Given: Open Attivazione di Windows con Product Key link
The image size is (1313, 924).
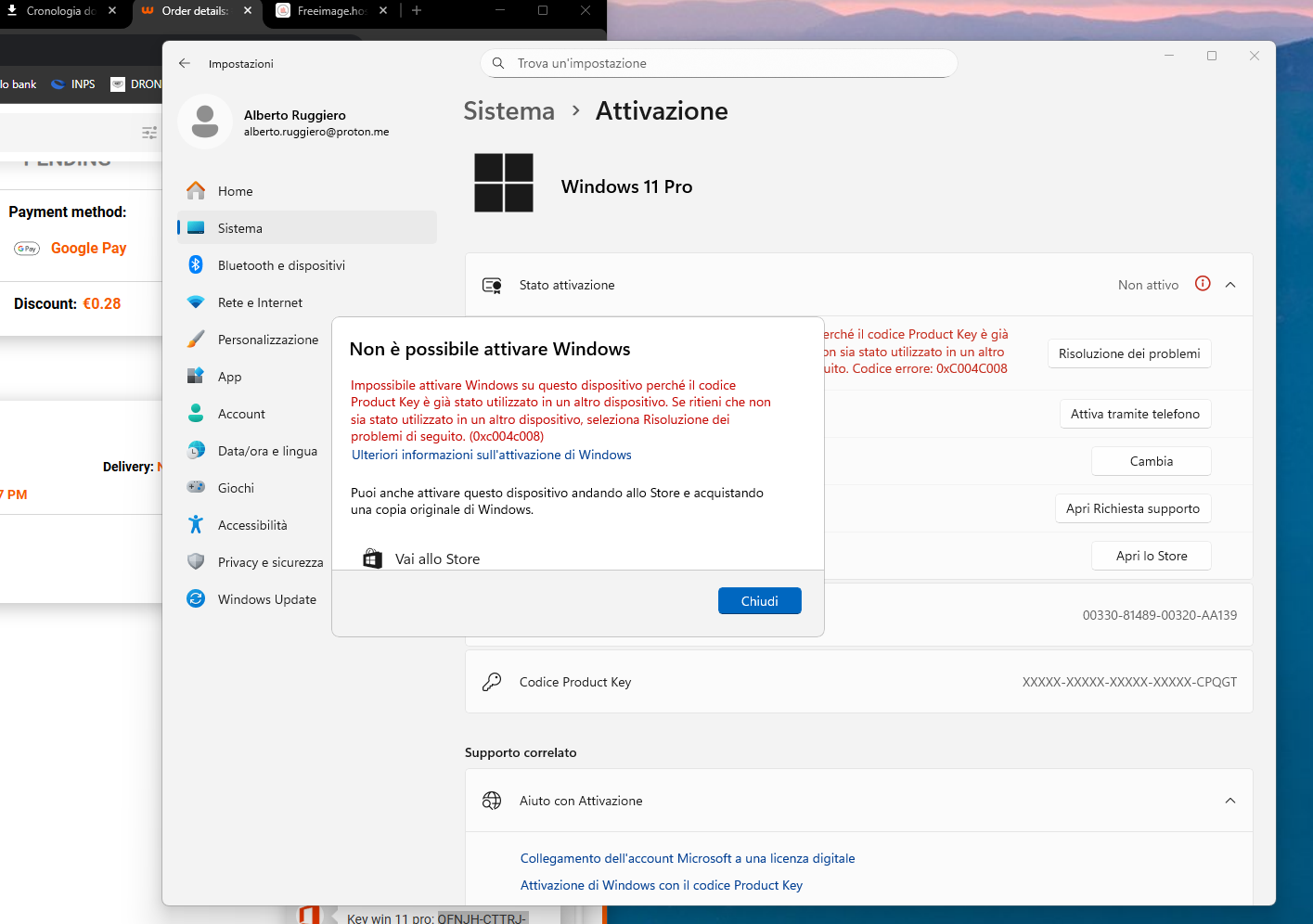Looking at the screenshot, I should 662,885.
